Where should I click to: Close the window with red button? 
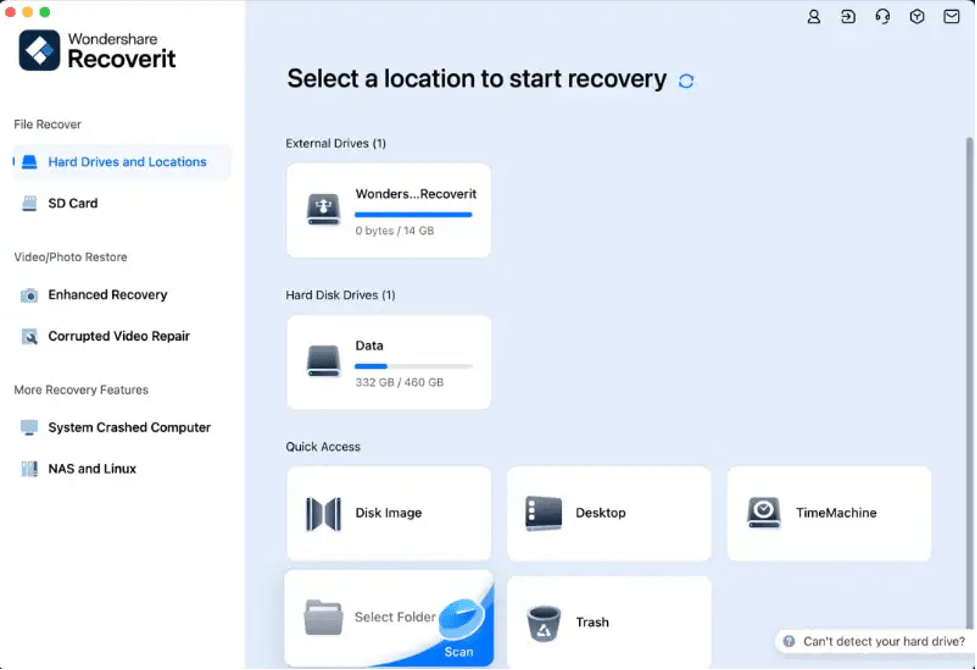click(10, 12)
